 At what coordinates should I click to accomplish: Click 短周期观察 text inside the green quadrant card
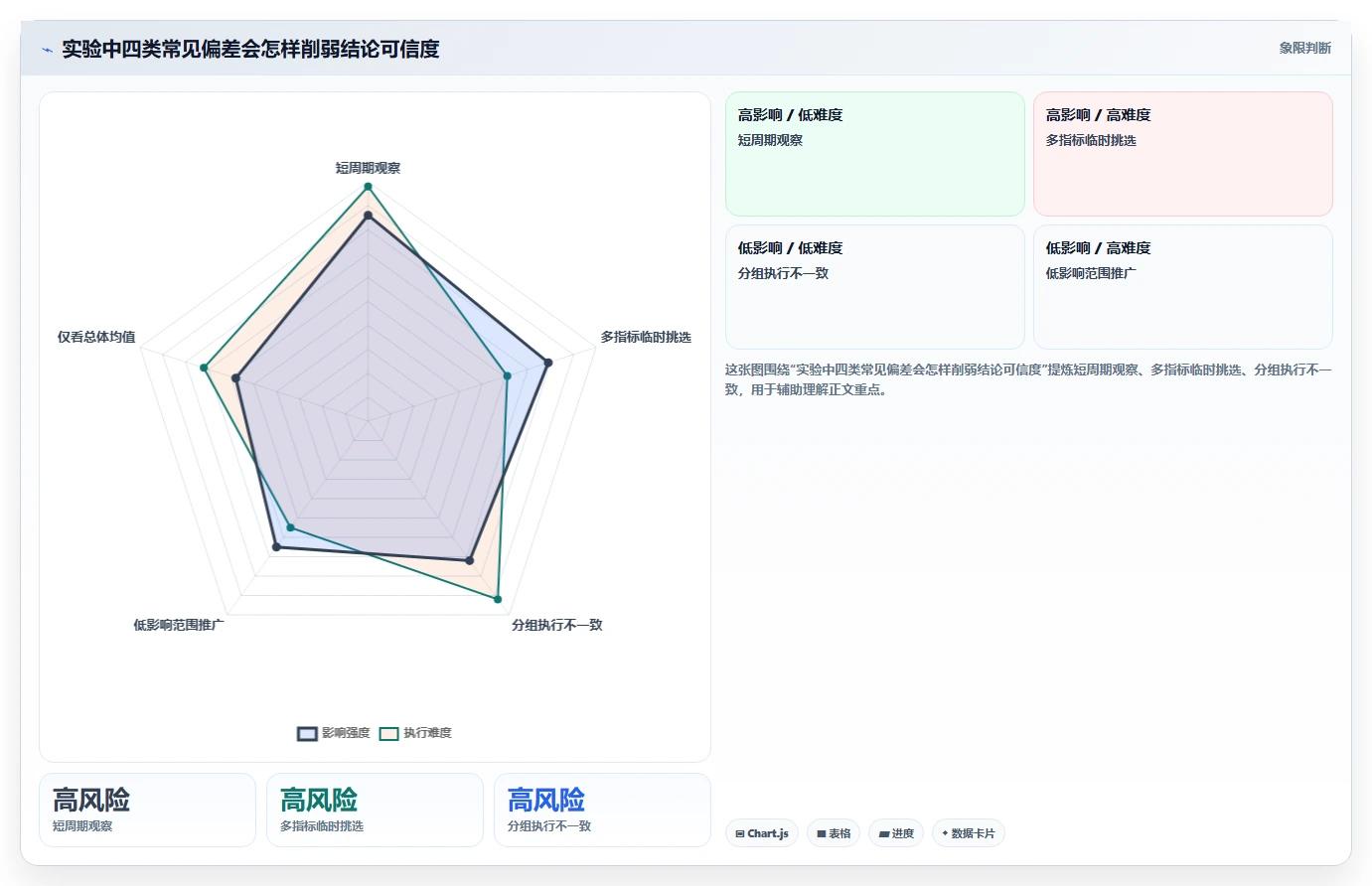pyautogui.click(x=770, y=140)
